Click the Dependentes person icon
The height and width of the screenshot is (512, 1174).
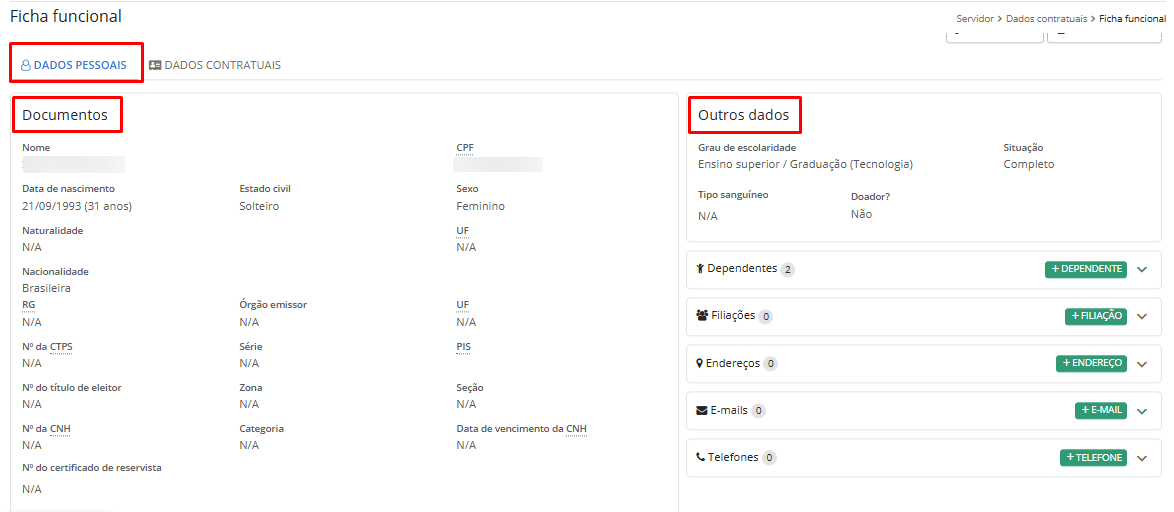pyautogui.click(x=700, y=269)
